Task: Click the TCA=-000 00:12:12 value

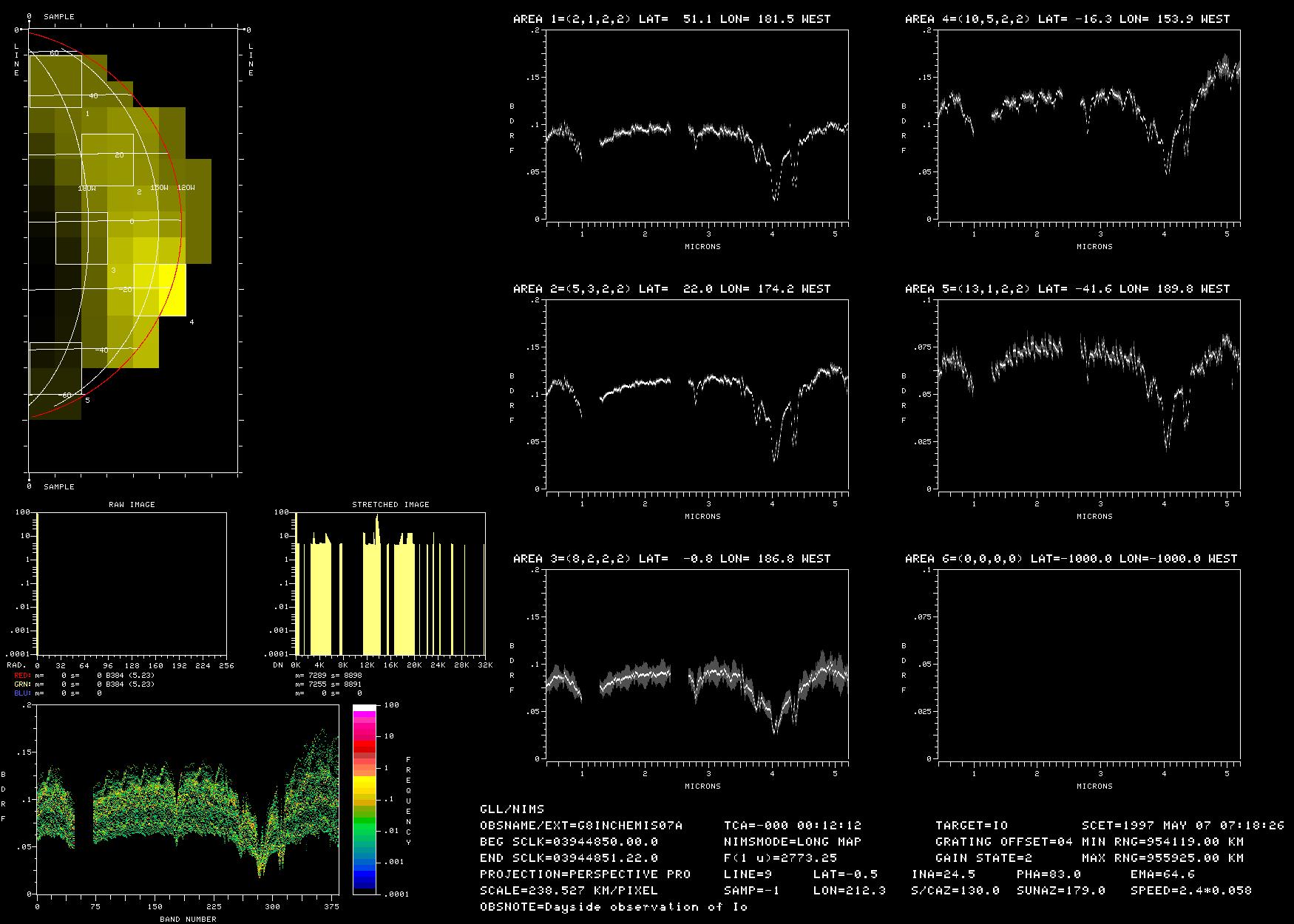Action: [x=793, y=826]
